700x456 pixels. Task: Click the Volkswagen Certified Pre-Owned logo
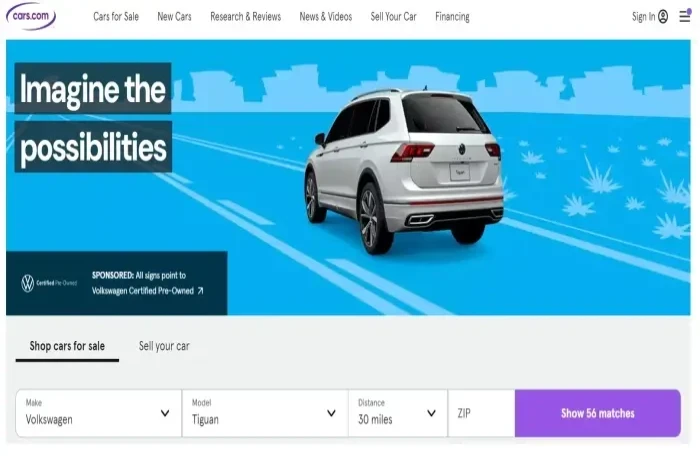coord(49,283)
